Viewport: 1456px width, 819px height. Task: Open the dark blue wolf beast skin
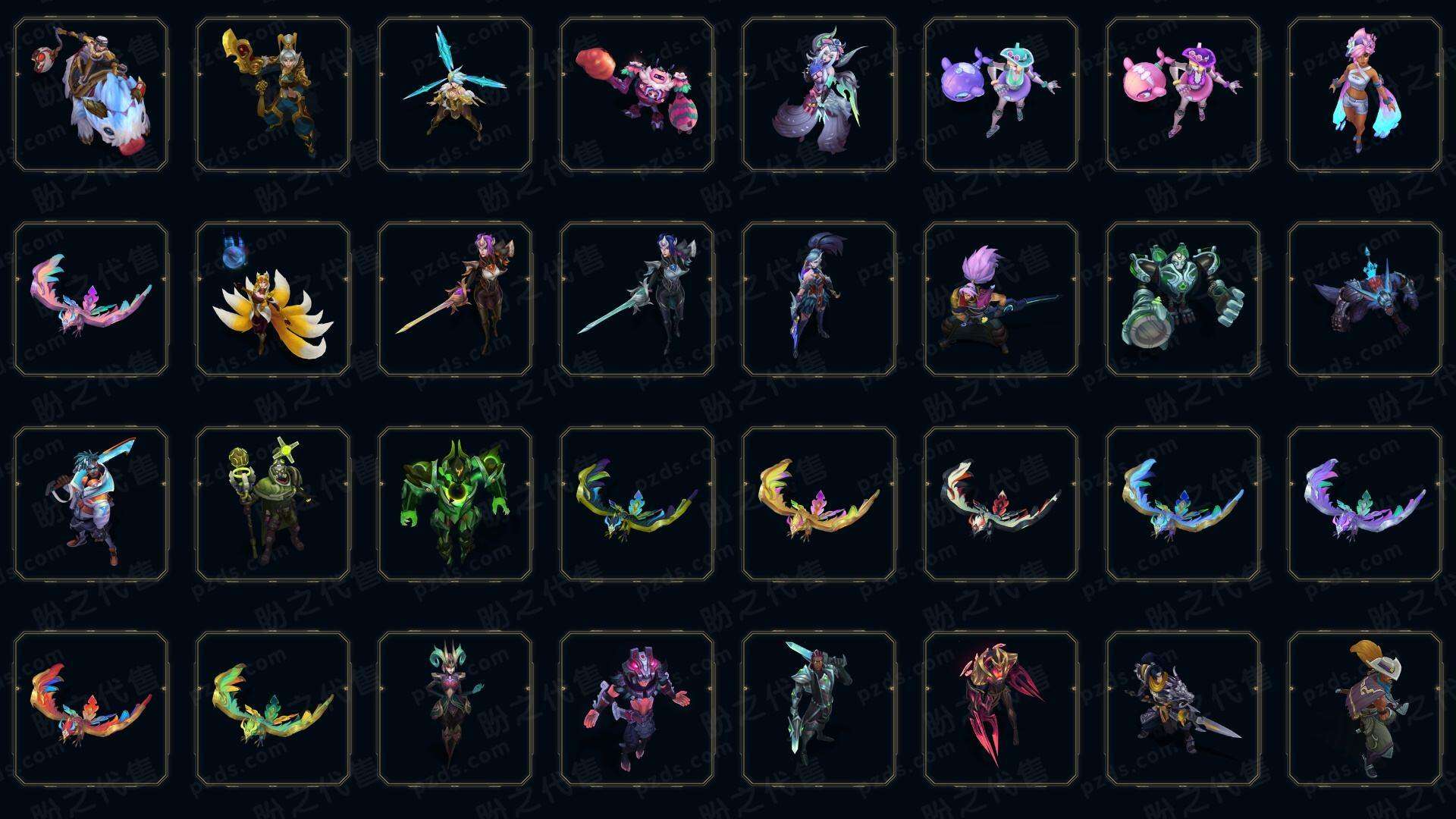1365,299
